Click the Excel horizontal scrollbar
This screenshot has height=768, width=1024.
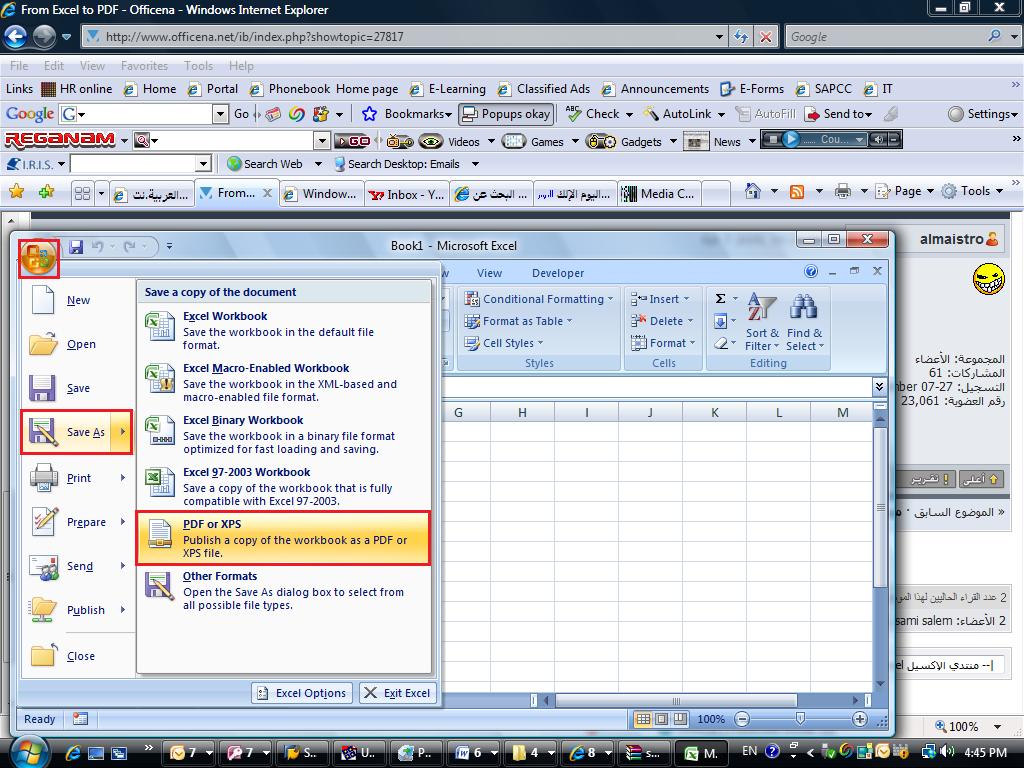pos(675,700)
